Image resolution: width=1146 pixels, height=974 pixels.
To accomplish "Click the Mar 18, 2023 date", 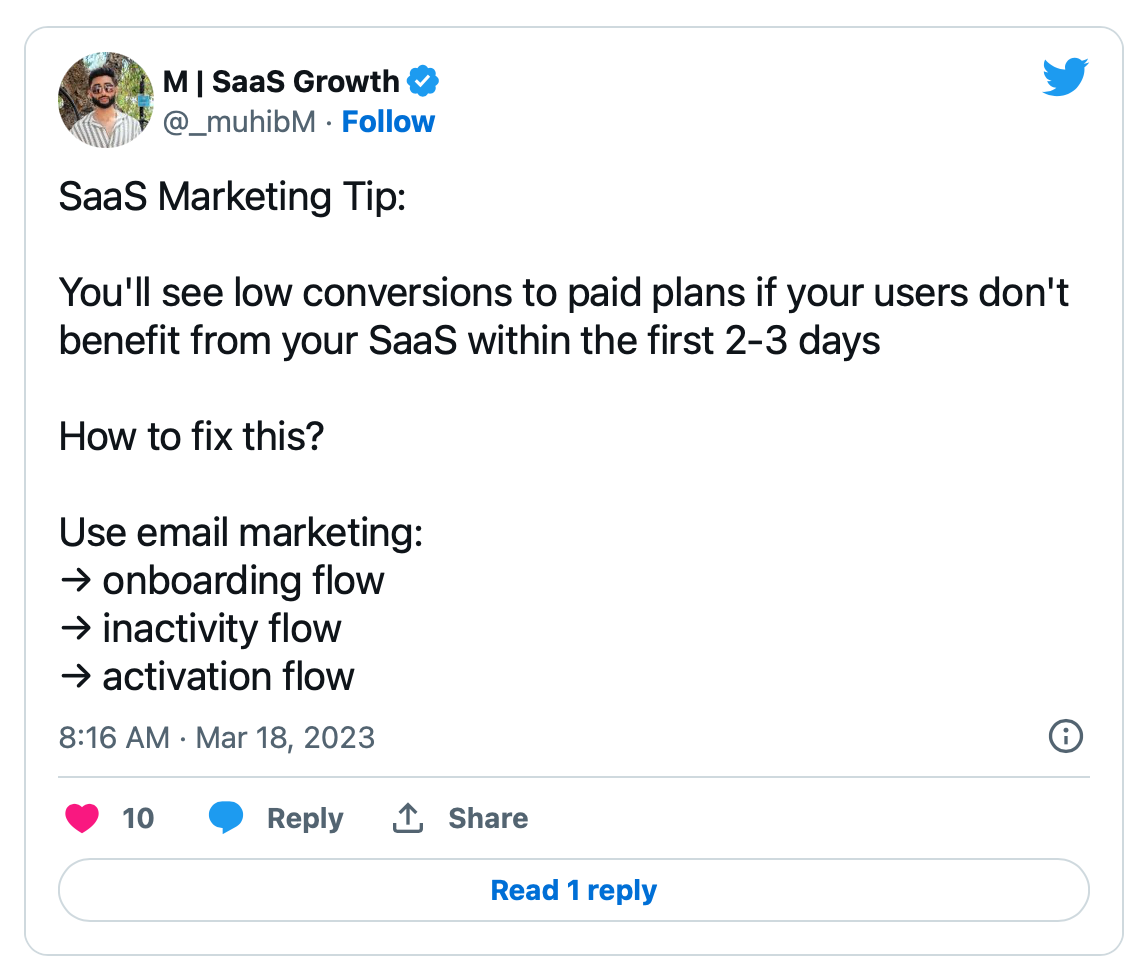I will pyautogui.click(x=285, y=737).
